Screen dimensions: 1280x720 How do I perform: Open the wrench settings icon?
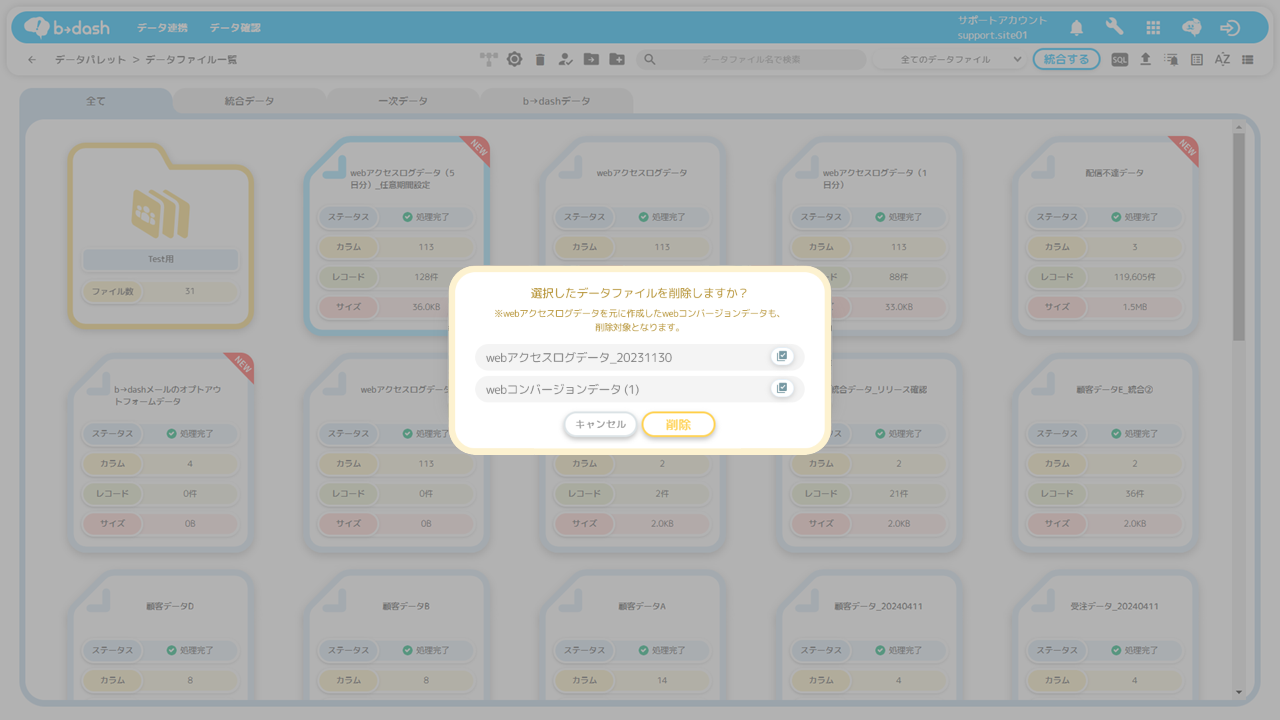point(1115,28)
